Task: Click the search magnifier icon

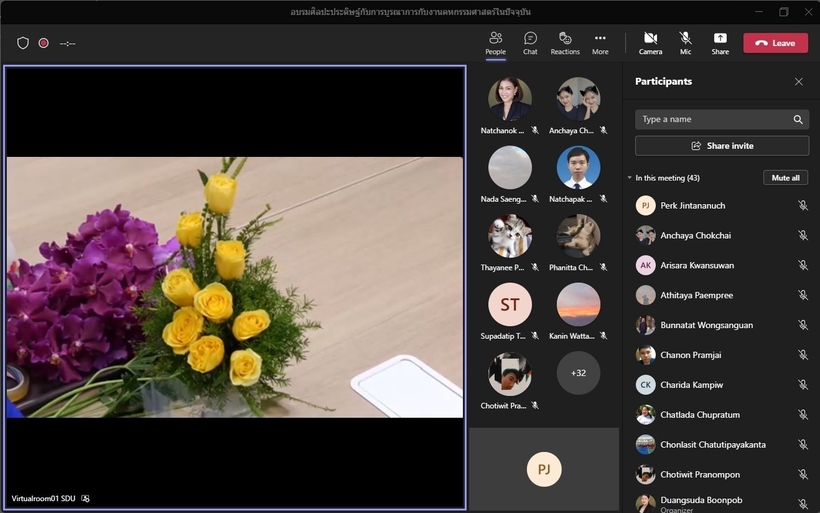Action: point(798,119)
